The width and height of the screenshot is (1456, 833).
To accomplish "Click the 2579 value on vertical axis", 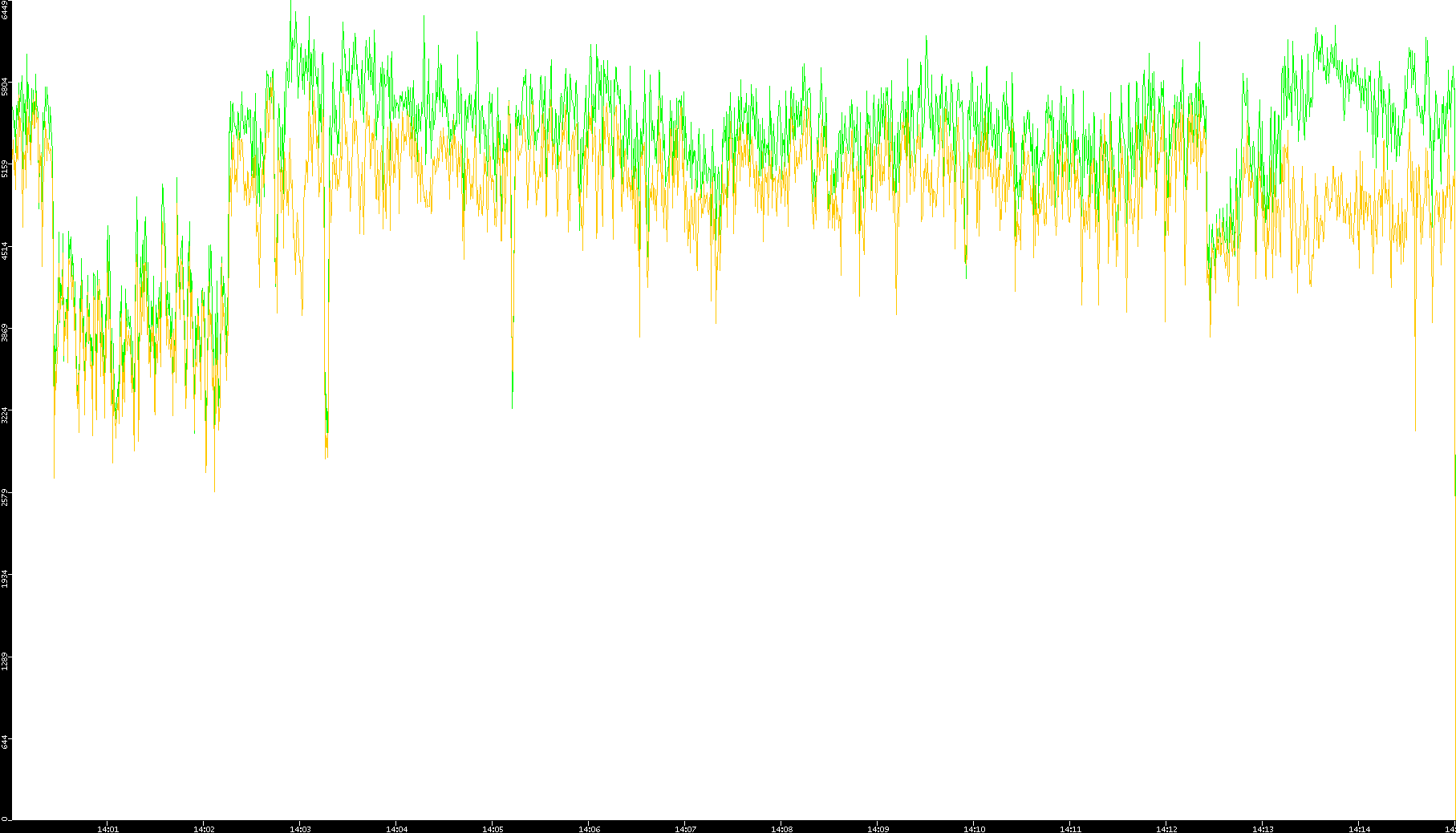I will pos(6,497).
